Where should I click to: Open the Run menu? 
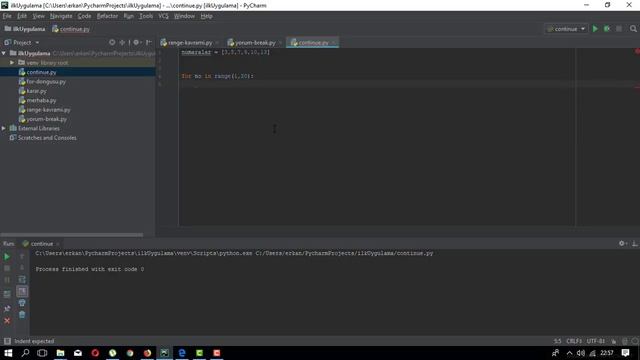128,16
